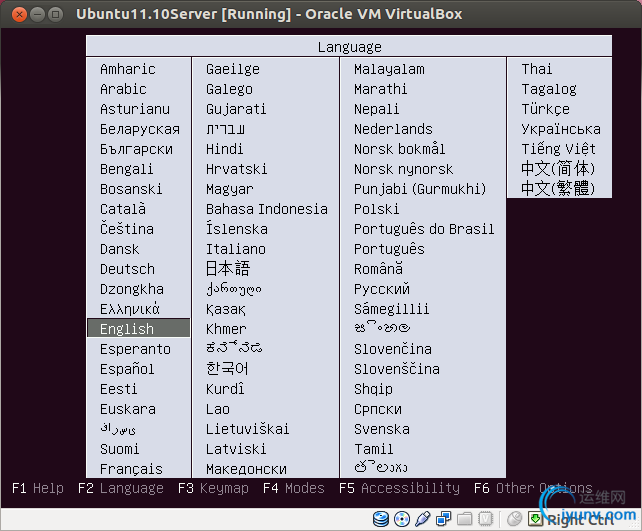642x531 pixels.
Task: Select Amharic from the language list
Action: click(128, 69)
